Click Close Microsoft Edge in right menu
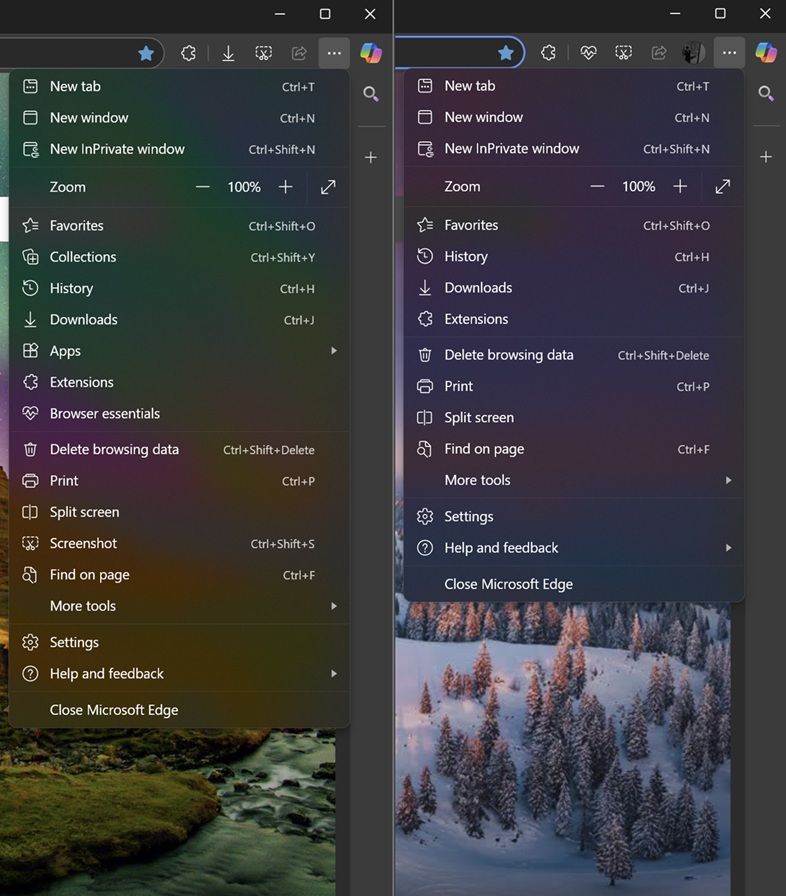This screenshot has width=786, height=896. (574, 584)
